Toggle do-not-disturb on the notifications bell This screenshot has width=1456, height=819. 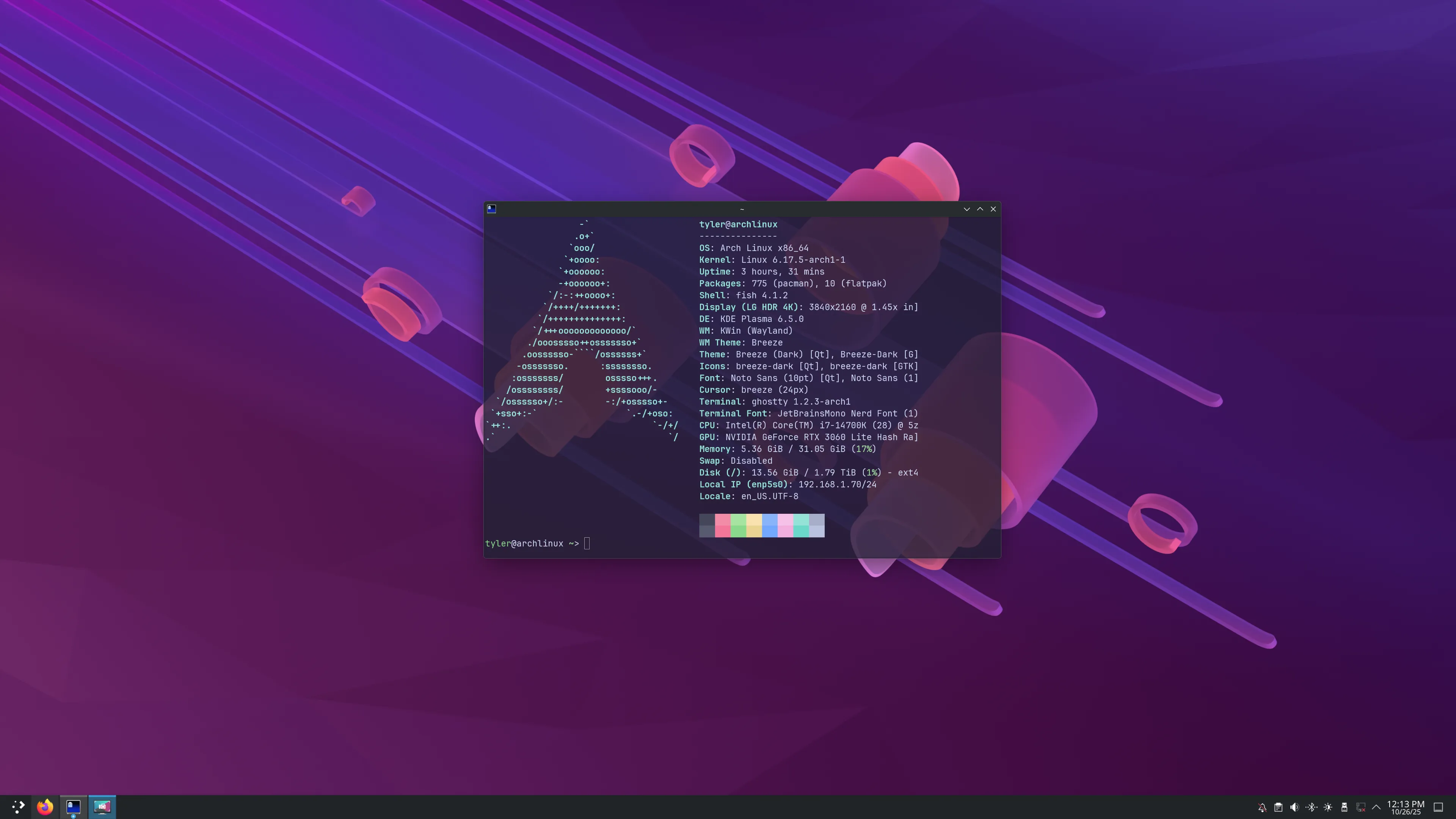pyautogui.click(x=1263, y=807)
